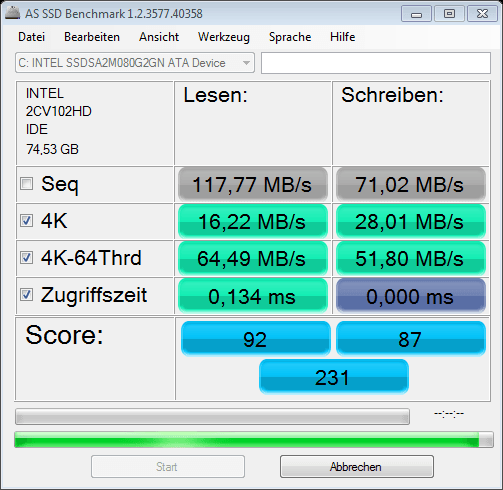The width and height of the screenshot is (503, 490).
Task: Maximize the benchmark window
Action: [x=449, y=14]
